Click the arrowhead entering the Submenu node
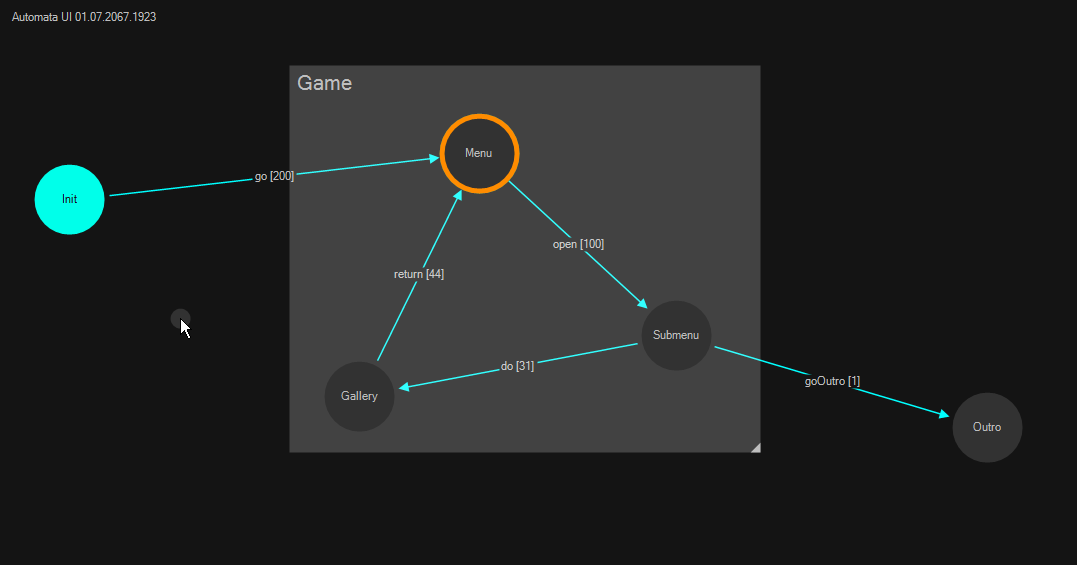This screenshot has width=1077, height=565. tap(642, 302)
